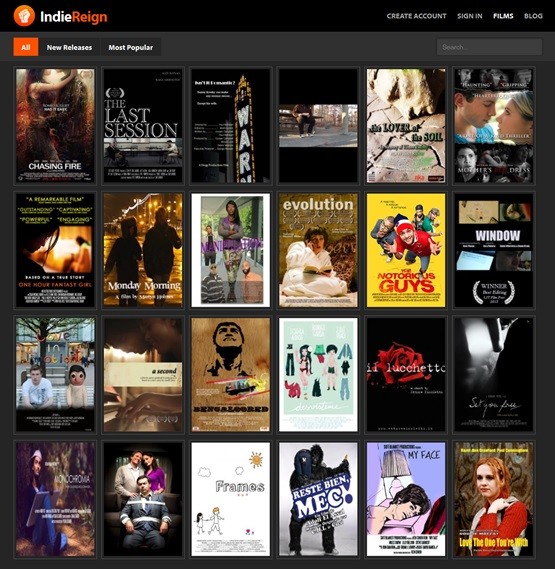
Task: Select the Warner theater marquee poster
Action: (x=230, y=126)
